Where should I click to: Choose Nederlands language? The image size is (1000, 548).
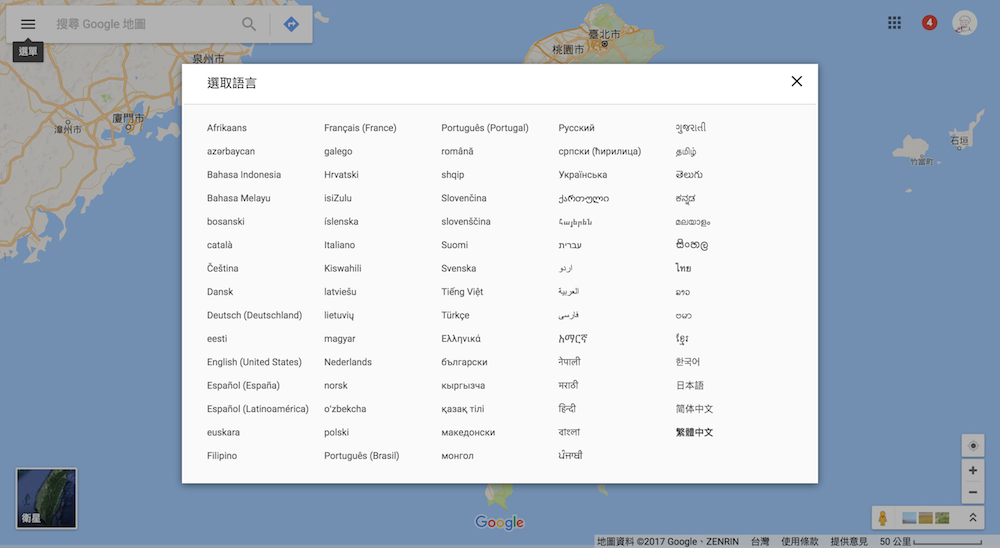click(348, 362)
